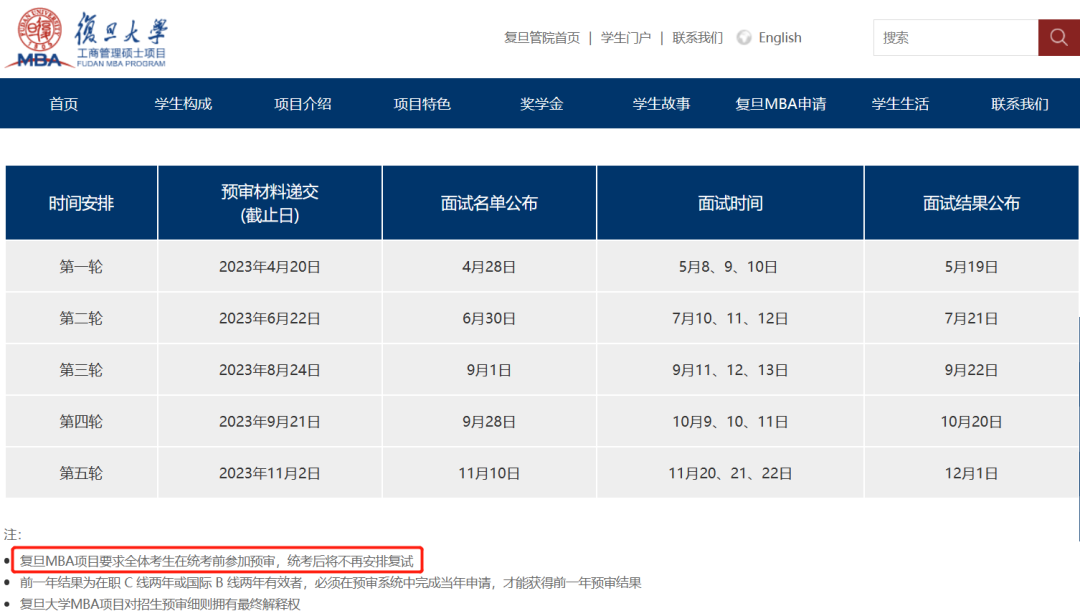
Task: Go to 学生故事 in navigation
Action: click(x=661, y=104)
